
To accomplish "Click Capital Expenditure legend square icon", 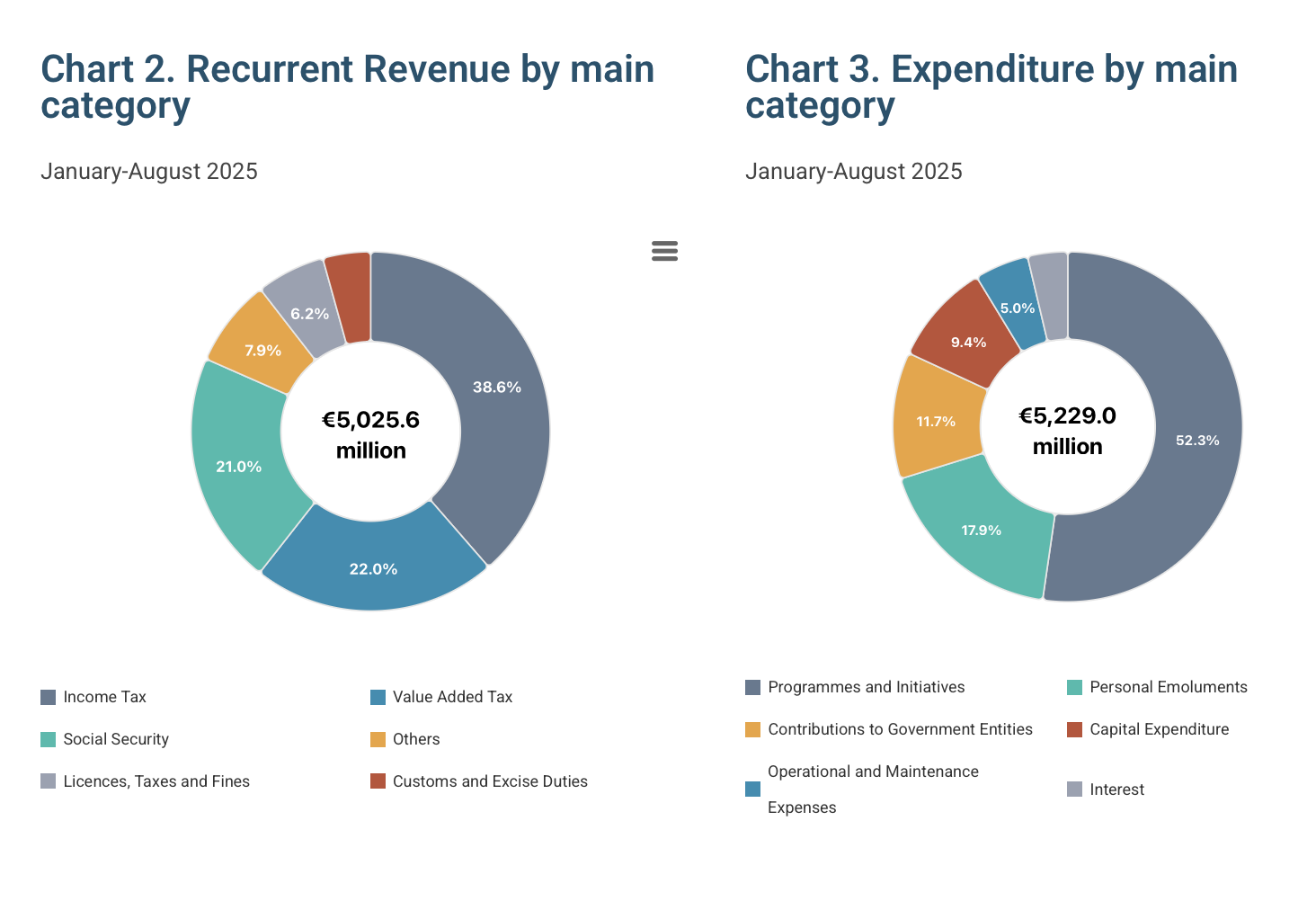I will click(1074, 729).
